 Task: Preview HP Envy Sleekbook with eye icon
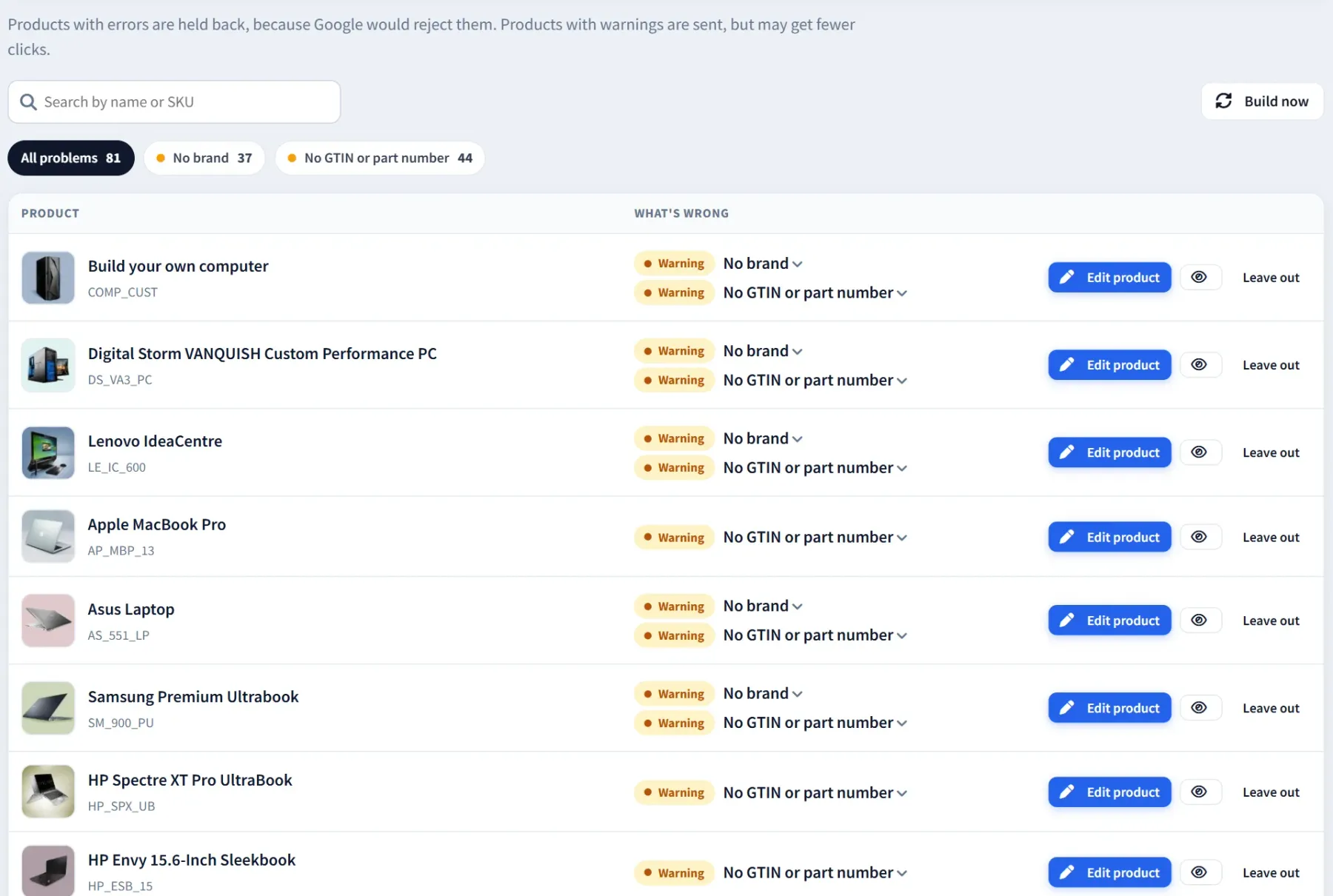coord(1199,872)
